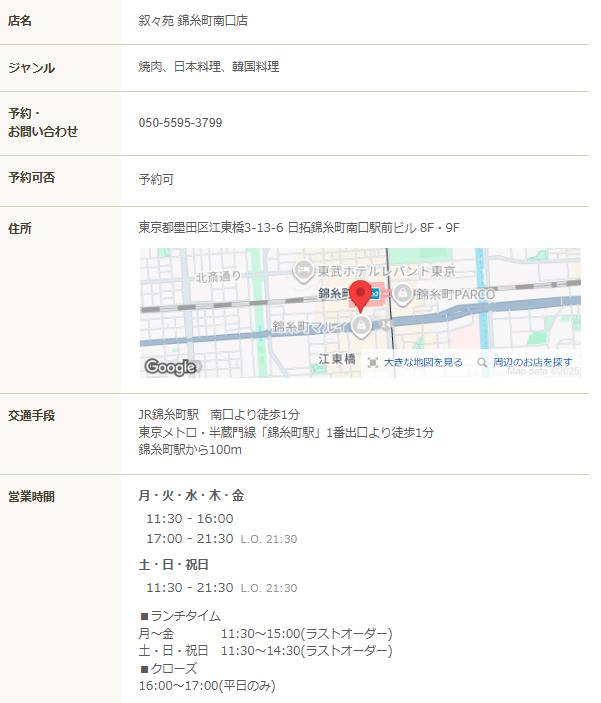Click the Google logo on the map
The image size is (601, 703).
(x=170, y=366)
